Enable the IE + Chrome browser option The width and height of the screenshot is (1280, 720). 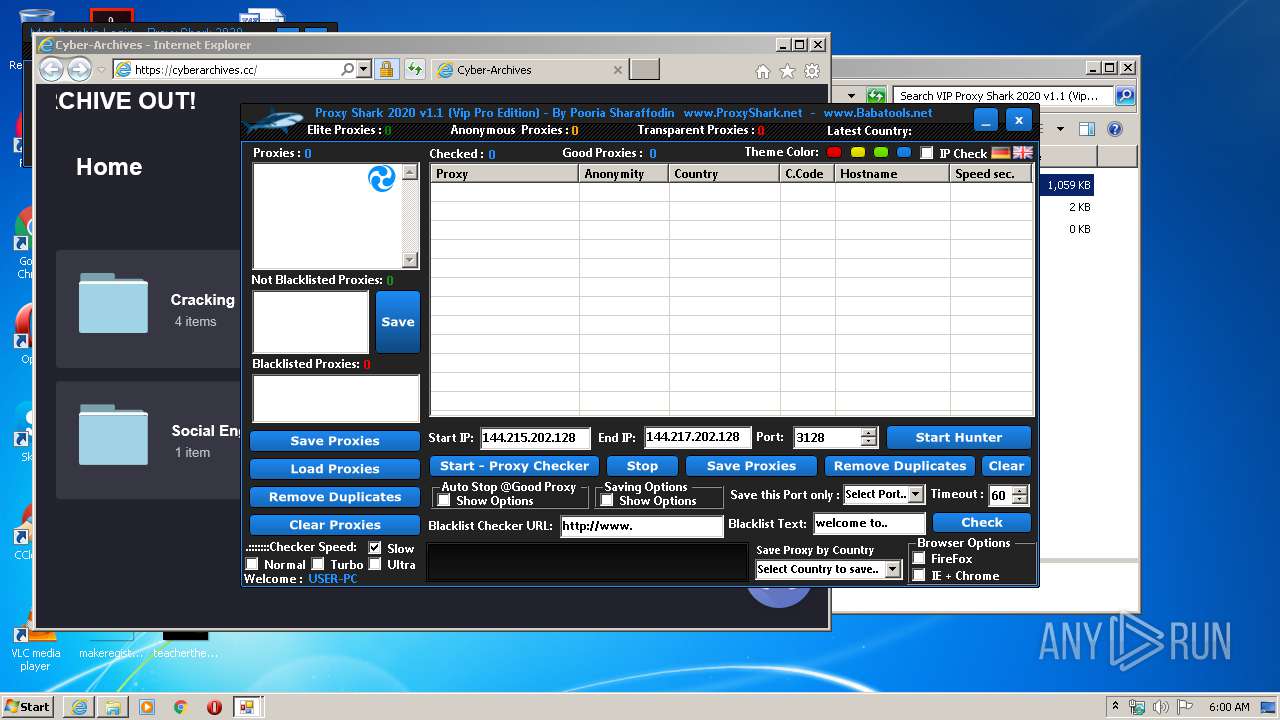click(919, 575)
